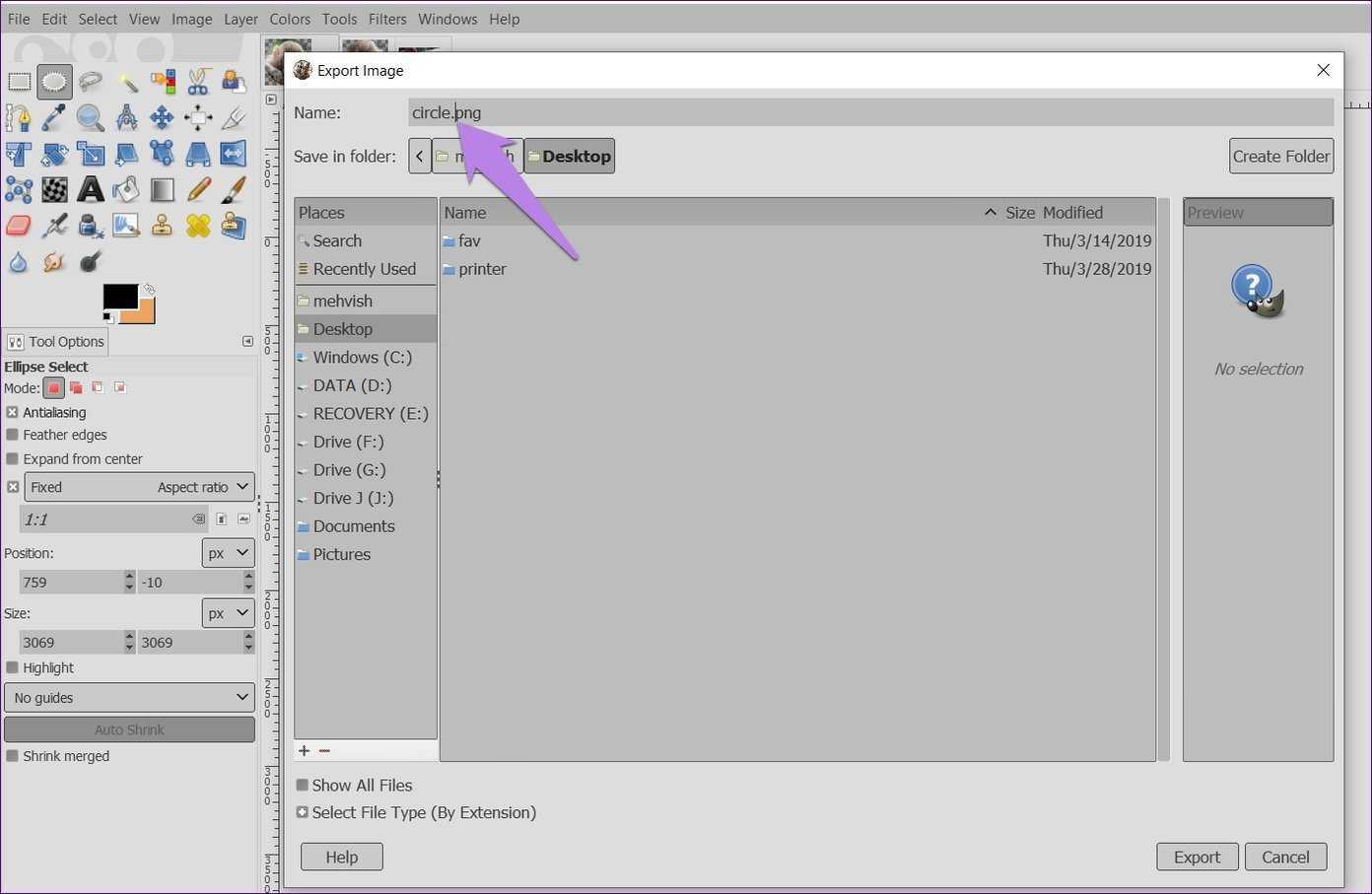The image size is (1372, 894).
Task: Click the black foreground color swatch
Action: coord(120,297)
